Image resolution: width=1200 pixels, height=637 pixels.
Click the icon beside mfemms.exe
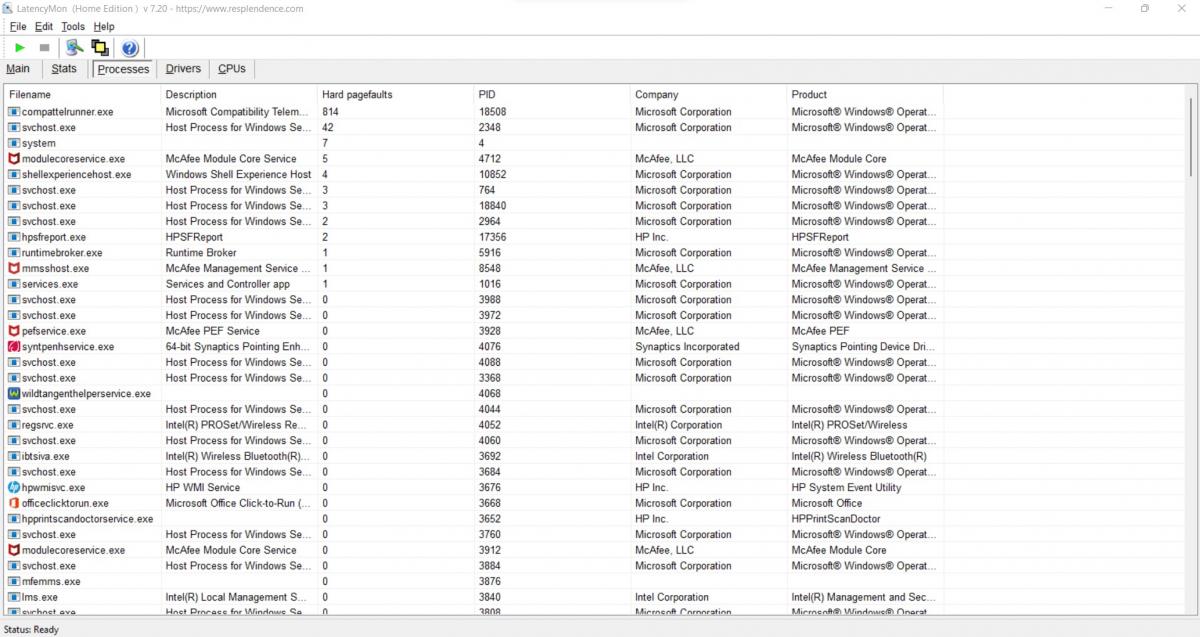pyautogui.click(x=14, y=581)
